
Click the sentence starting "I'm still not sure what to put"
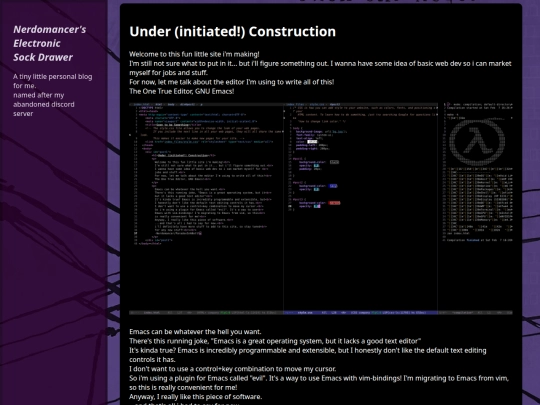click(x=320, y=68)
